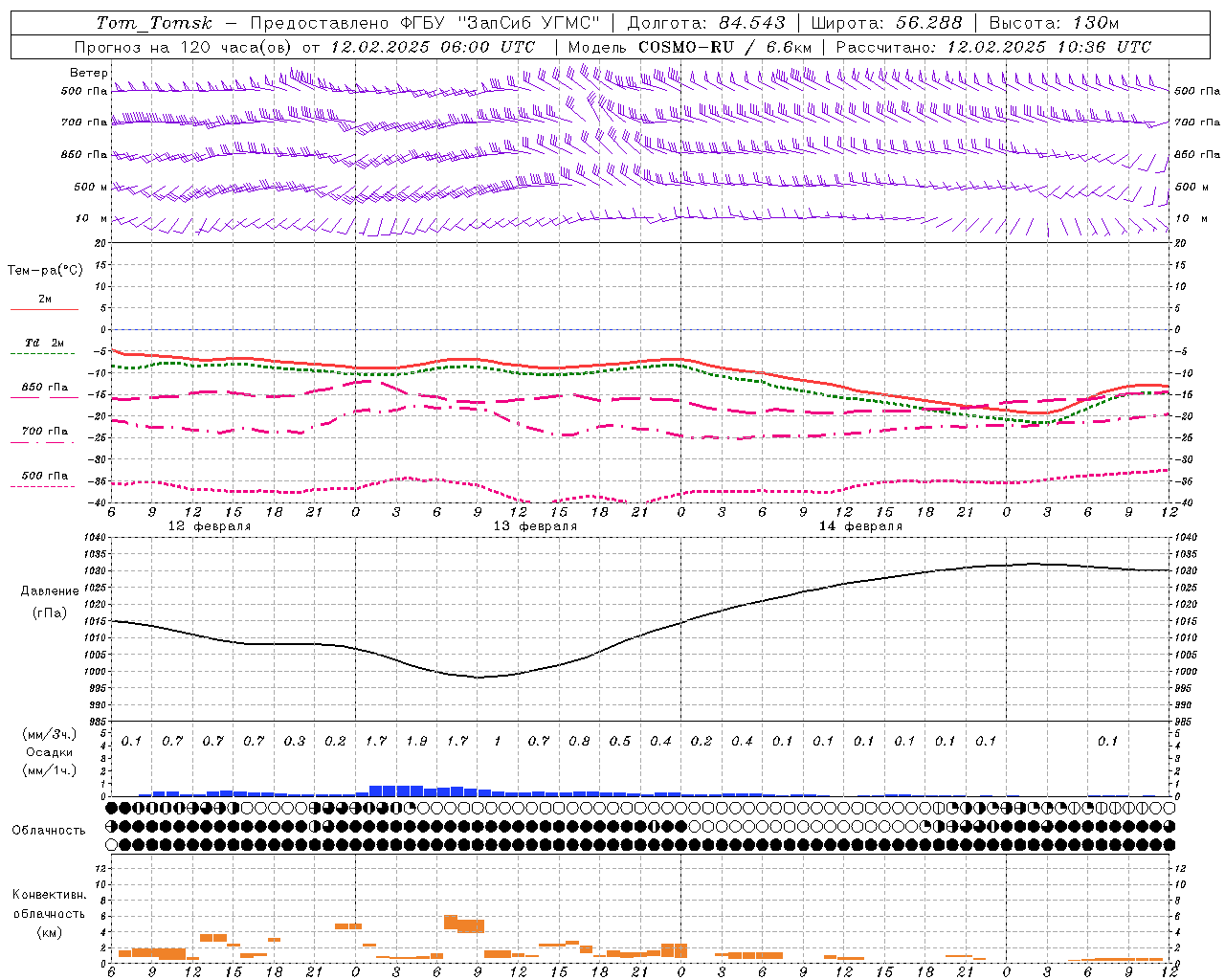Click the 'Модель COSMO-RU / 6.6км' text
The height and width of the screenshot is (980, 1225).
click(x=690, y=47)
